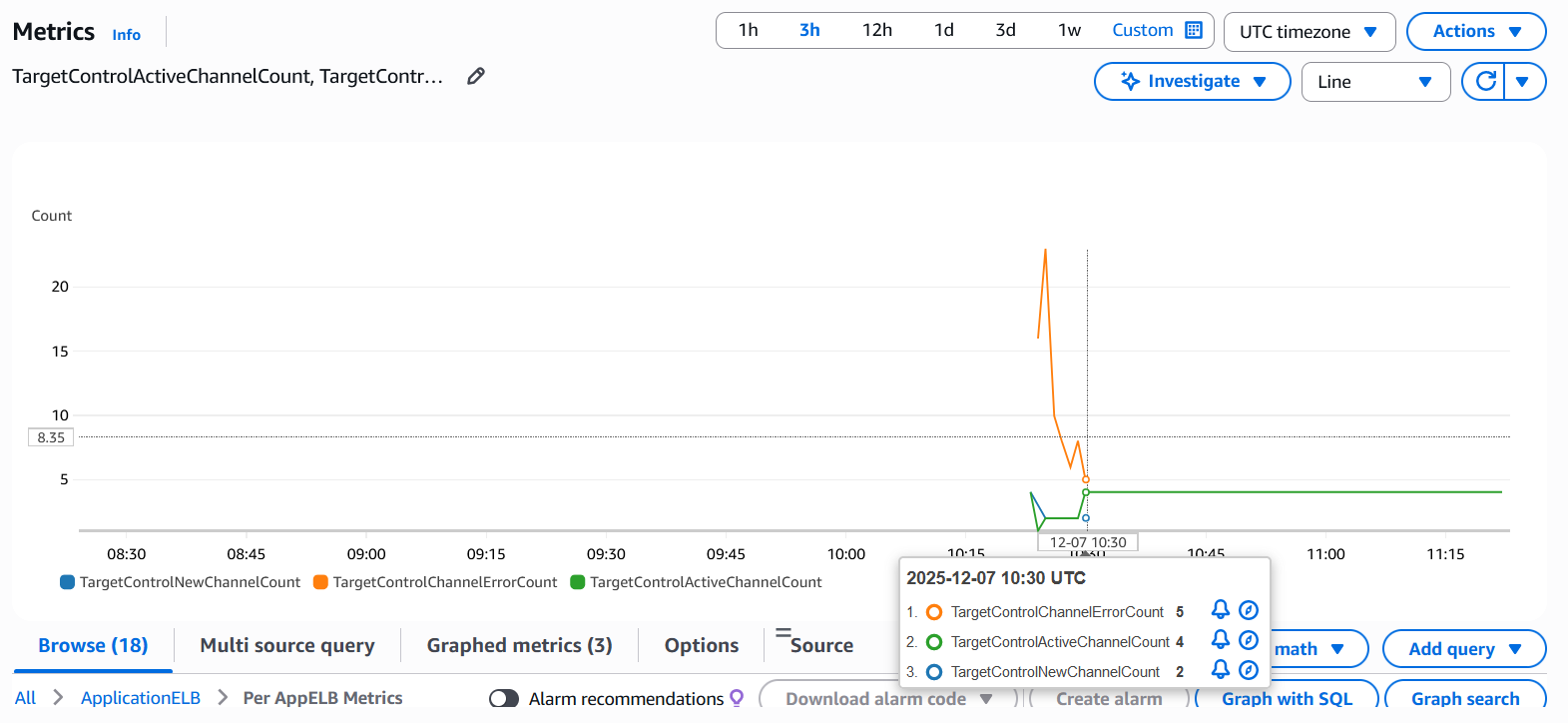Screen dimensions: 1568x723
Task: Click the blue TargetControlNewChannelCount legend swatch
Action: pyautogui.click(x=68, y=582)
